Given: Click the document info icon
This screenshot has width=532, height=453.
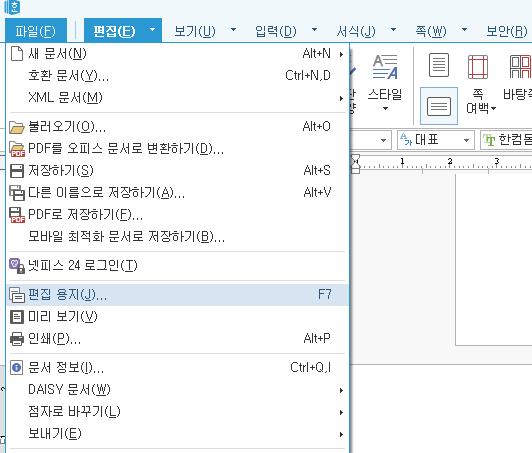Looking at the screenshot, I should click(17, 367).
